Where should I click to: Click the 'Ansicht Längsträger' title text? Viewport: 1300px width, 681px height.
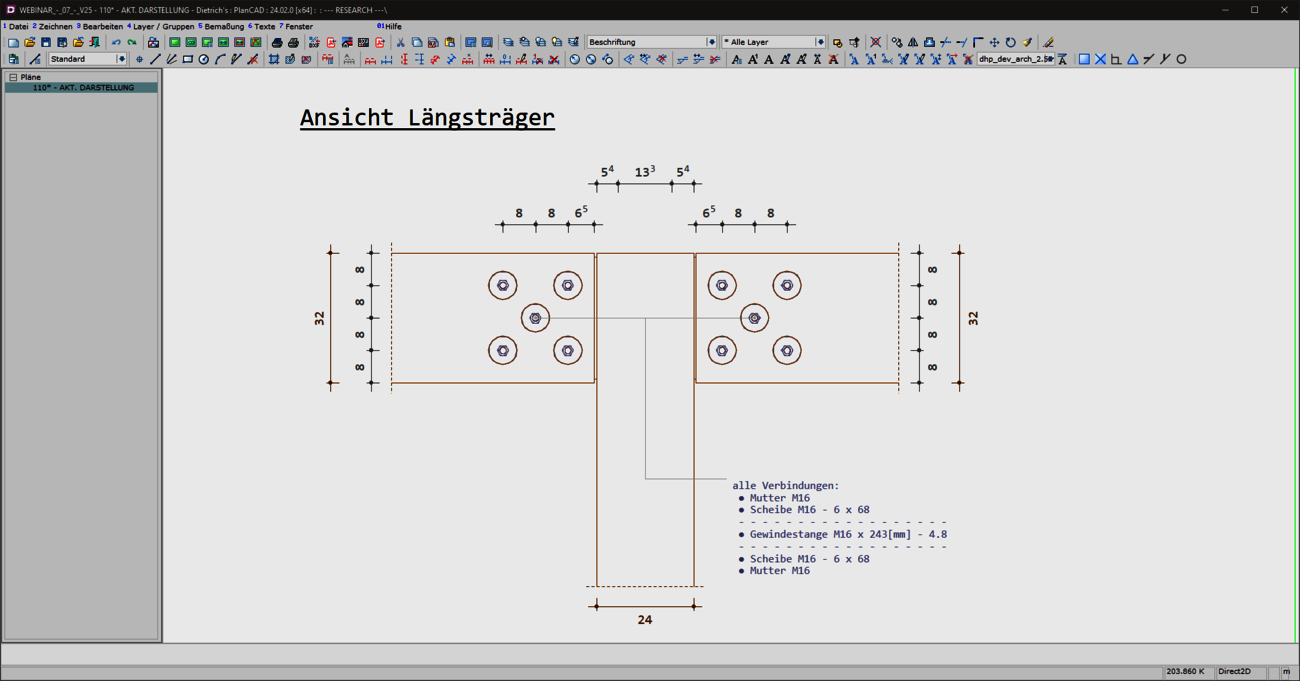(x=427, y=118)
